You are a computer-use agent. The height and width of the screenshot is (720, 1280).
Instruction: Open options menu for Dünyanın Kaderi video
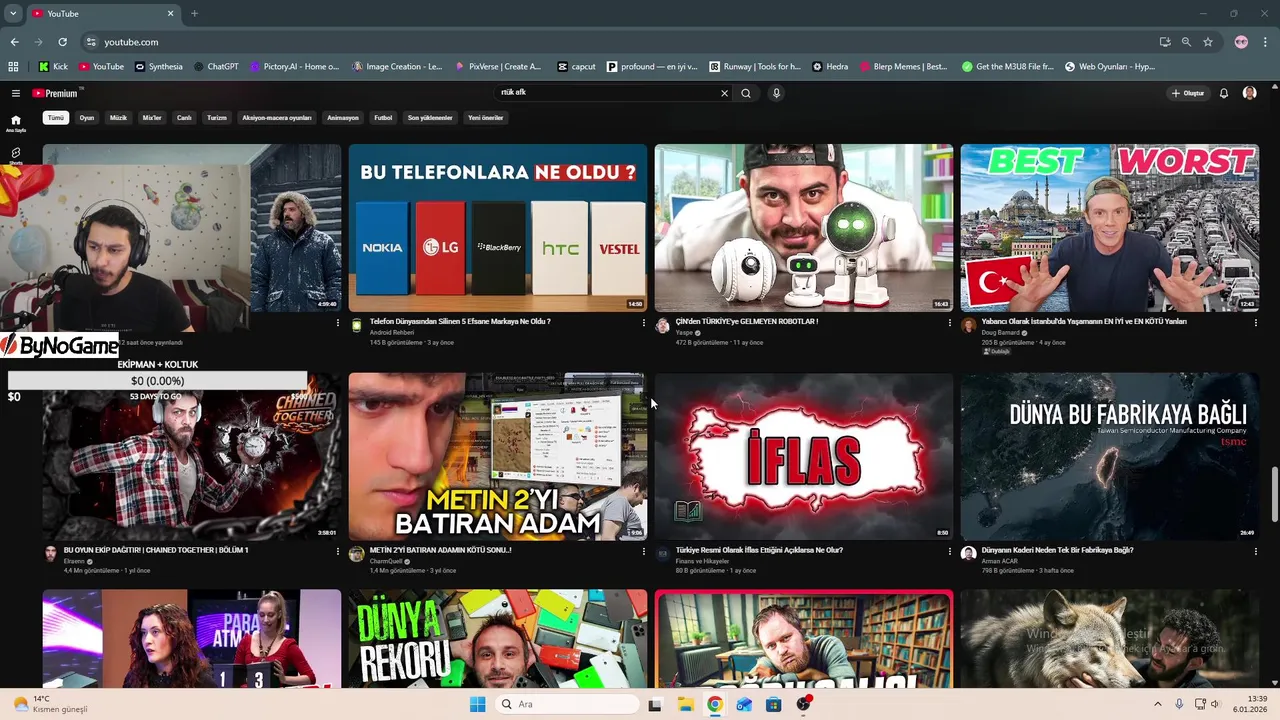click(x=1255, y=551)
